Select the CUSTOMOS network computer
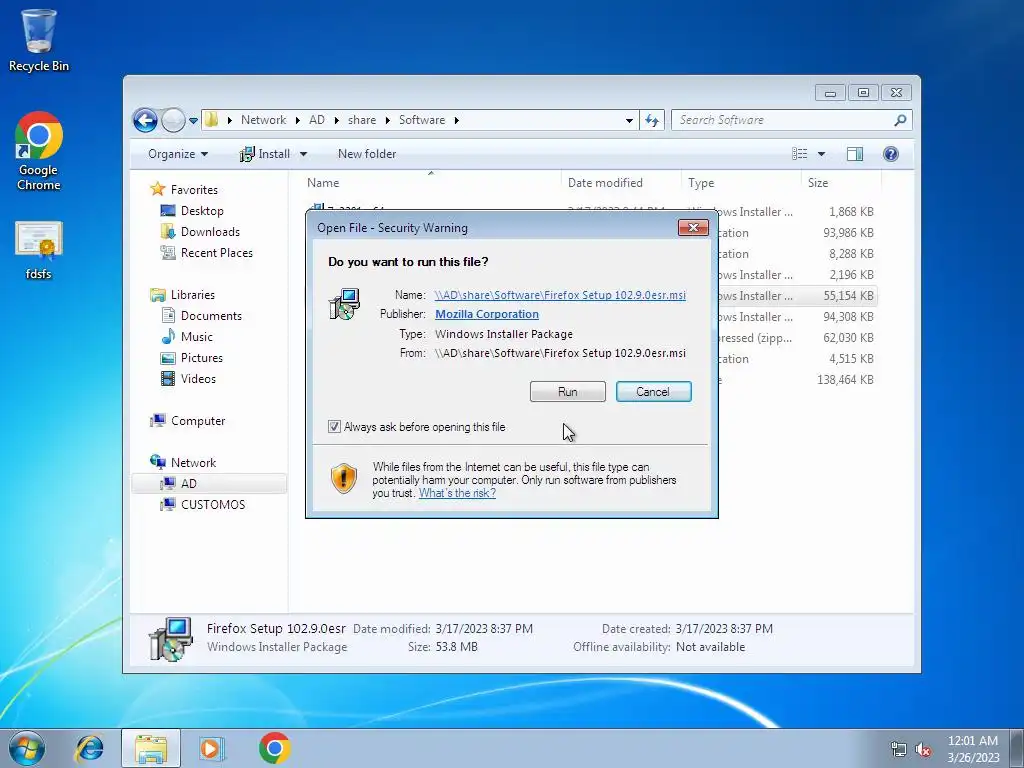1024x768 pixels. click(x=212, y=505)
